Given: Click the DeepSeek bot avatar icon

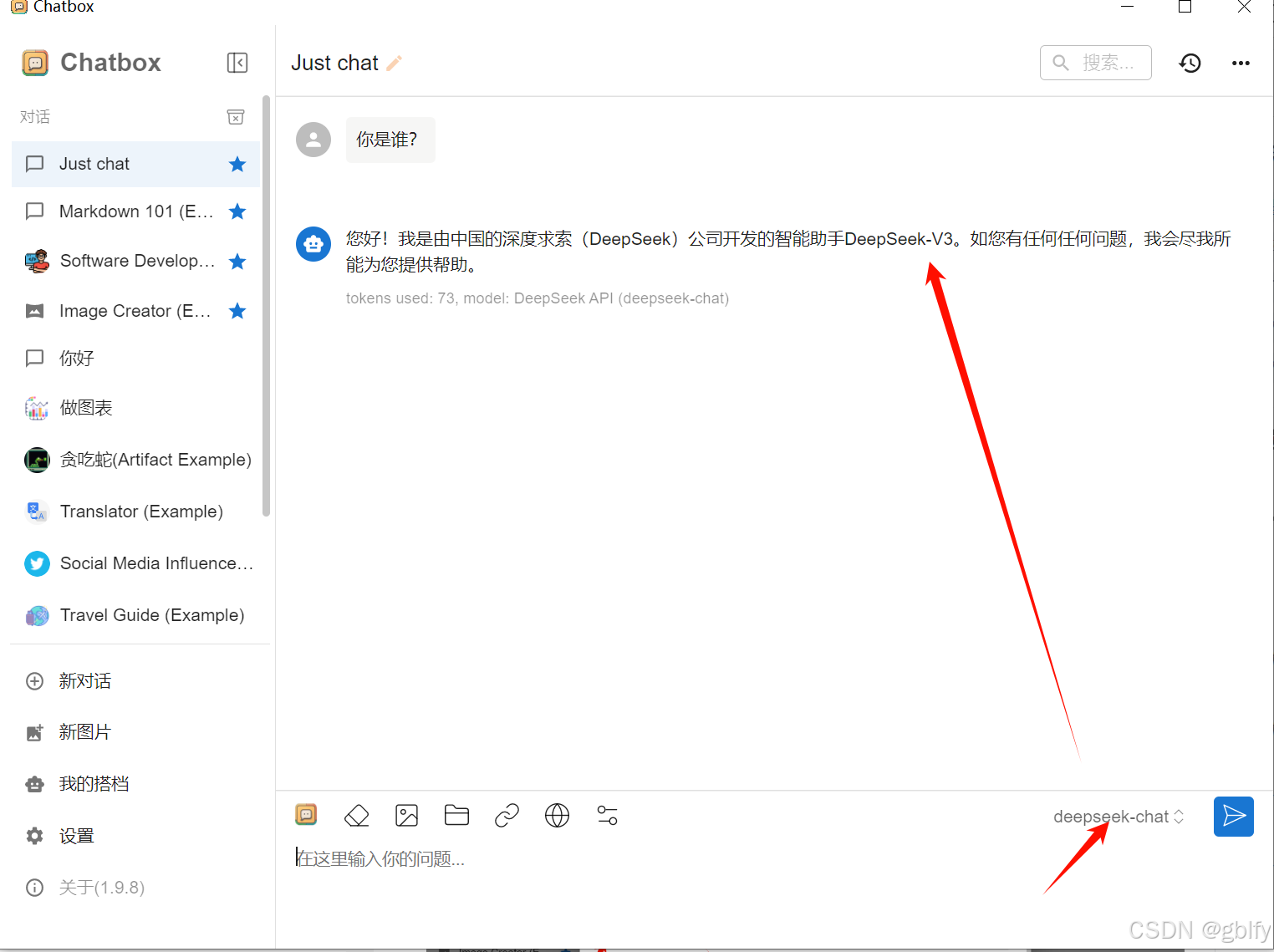Looking at the screenshot, I should click(x=313, y=244).
